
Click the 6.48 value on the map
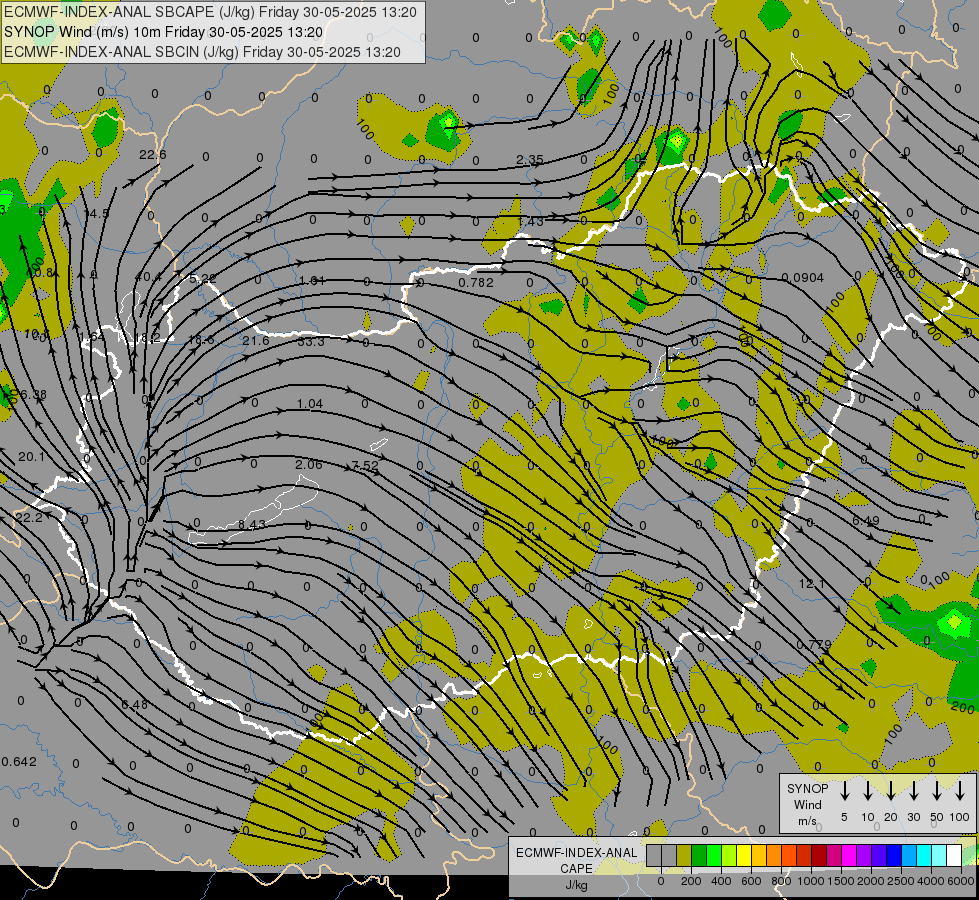pyautogui.click(x=134, y=705)
